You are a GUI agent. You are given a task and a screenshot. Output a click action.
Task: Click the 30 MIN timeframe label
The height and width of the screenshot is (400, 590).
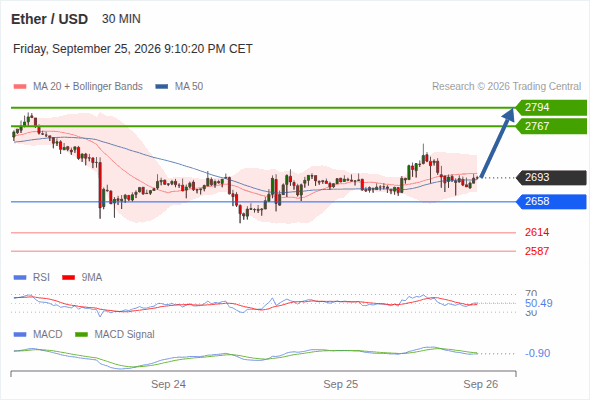pyautogui.click(x=121, y=19)
